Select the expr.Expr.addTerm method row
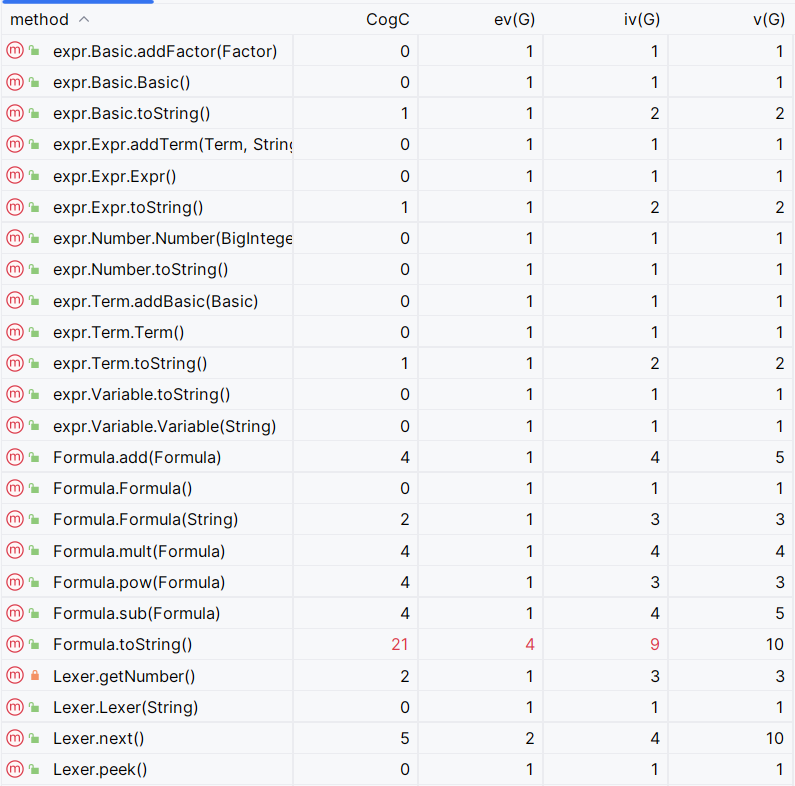 point(172,145)
